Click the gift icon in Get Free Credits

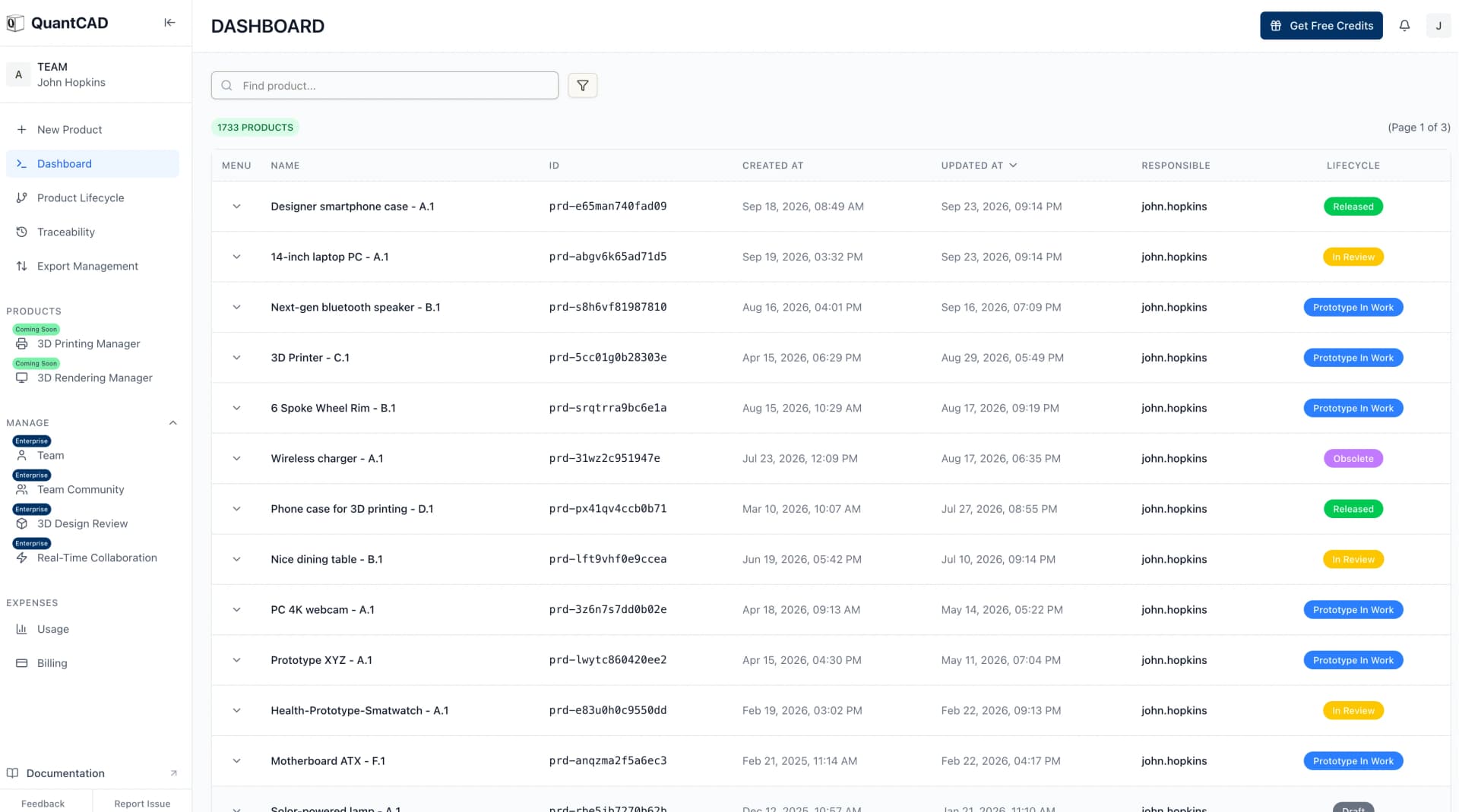tap(1276, 26)
